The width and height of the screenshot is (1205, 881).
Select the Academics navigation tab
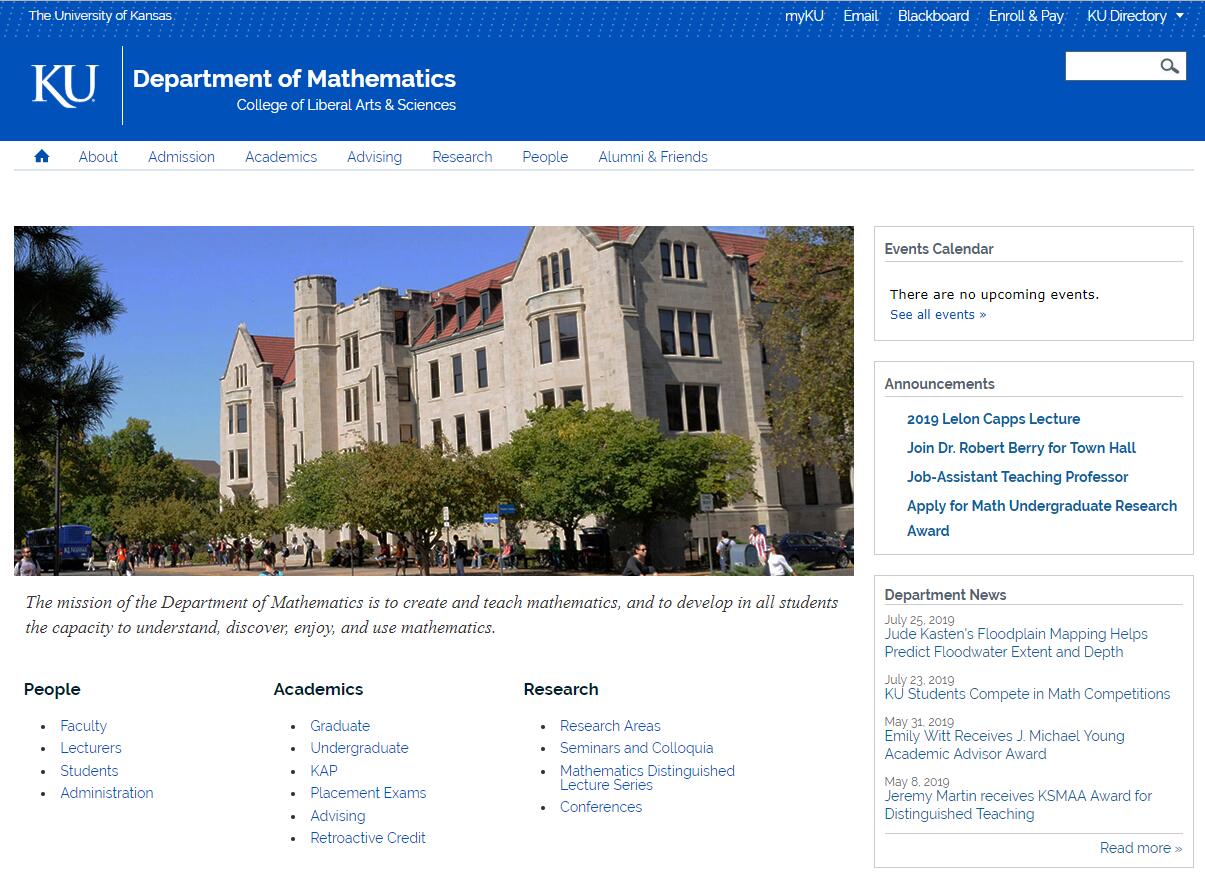pos(281,157)
